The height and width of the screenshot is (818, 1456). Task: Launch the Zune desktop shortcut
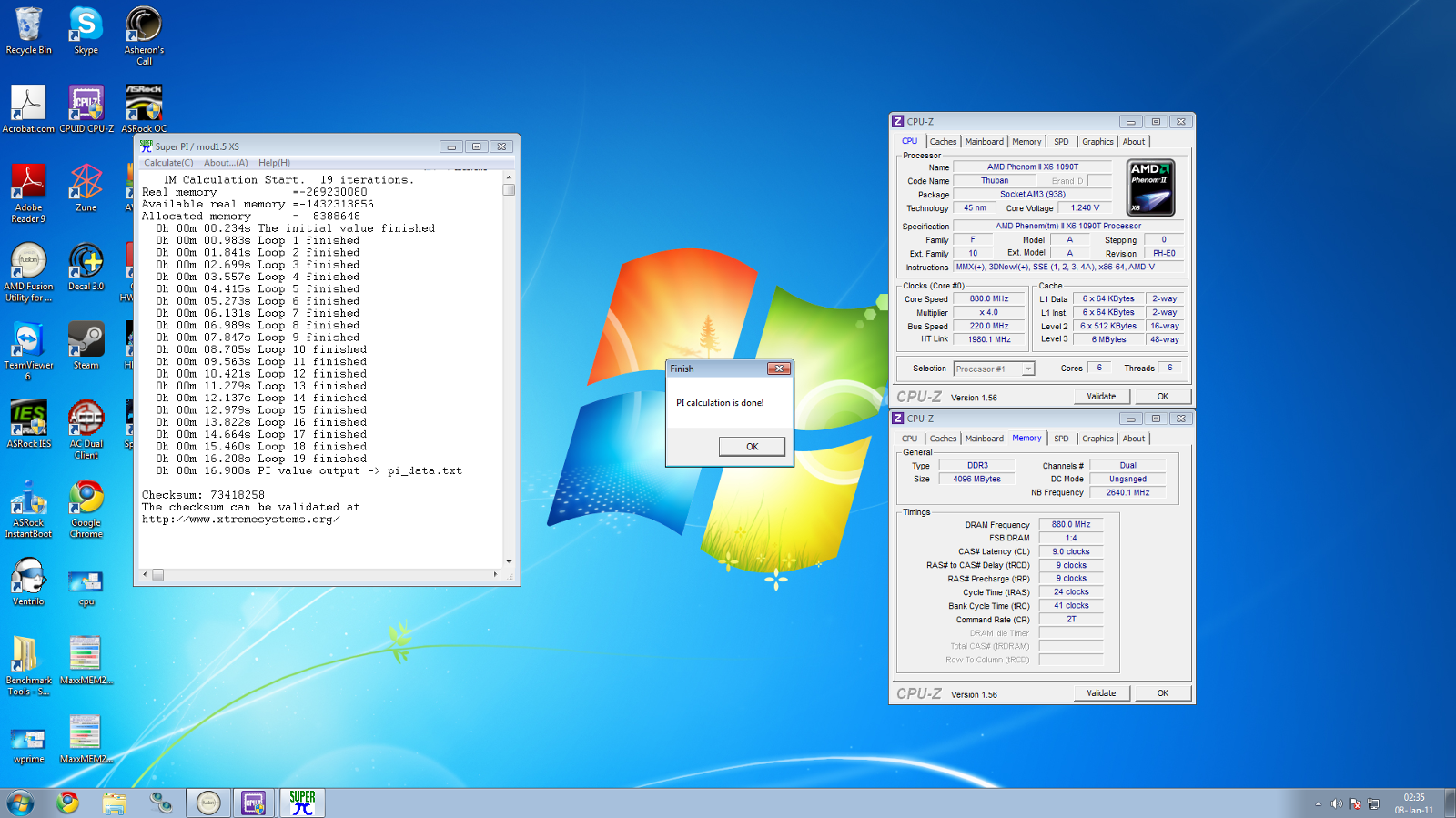86,188
